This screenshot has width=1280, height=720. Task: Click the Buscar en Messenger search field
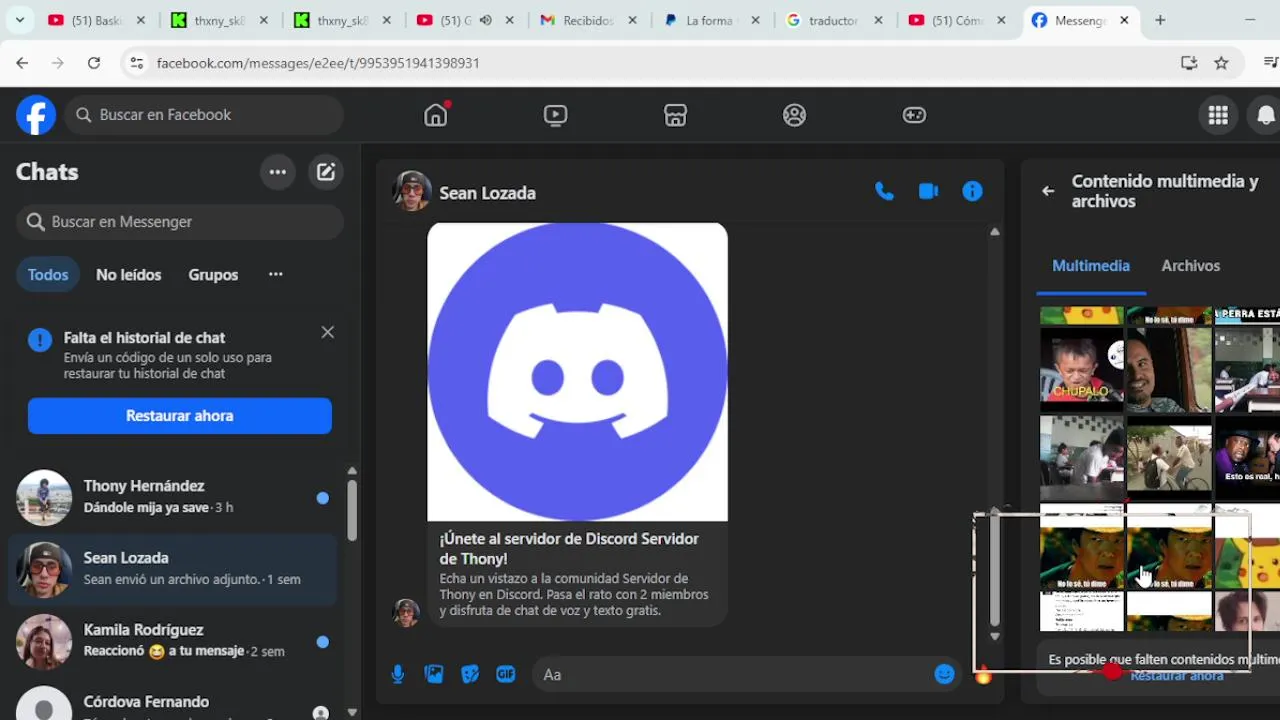tap(180, 222)
